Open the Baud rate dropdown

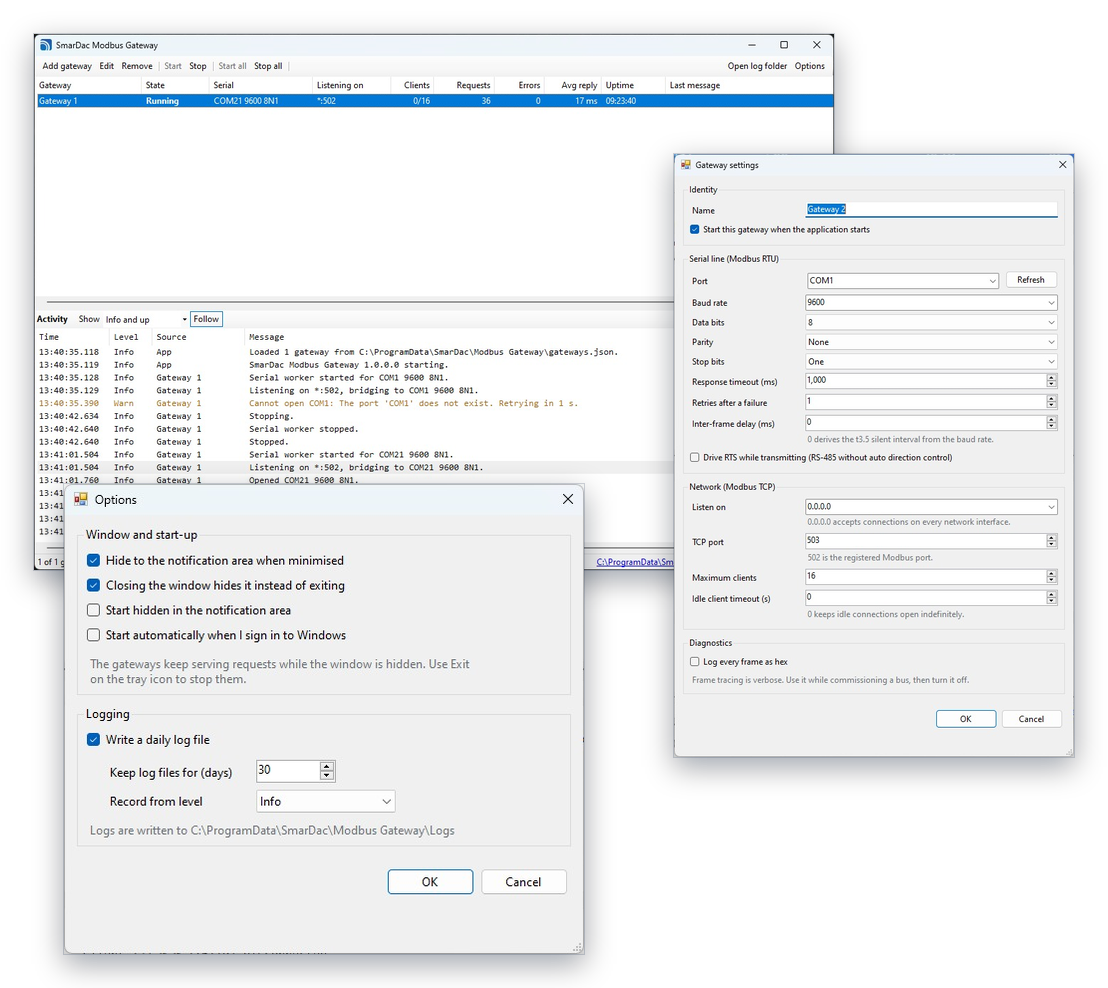pos(931,302)
